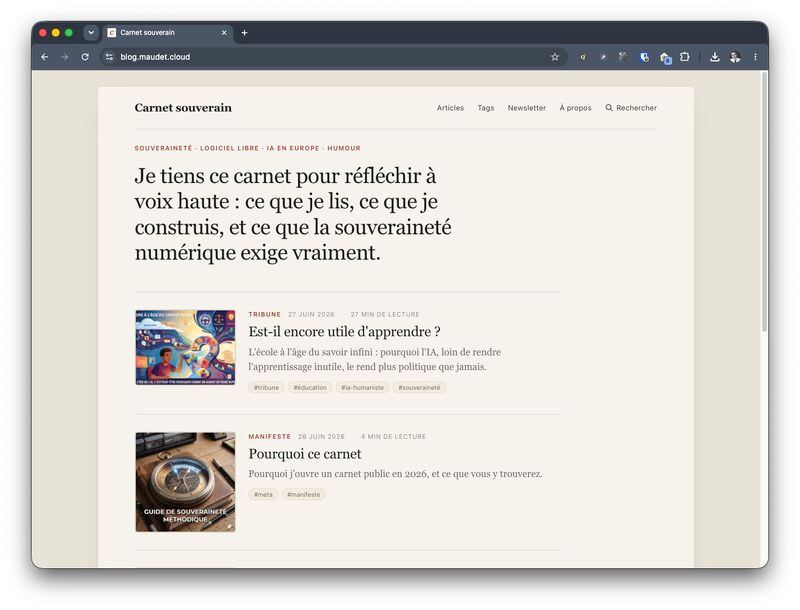Expand the tab search dropdown arrow

coord(91,33)
